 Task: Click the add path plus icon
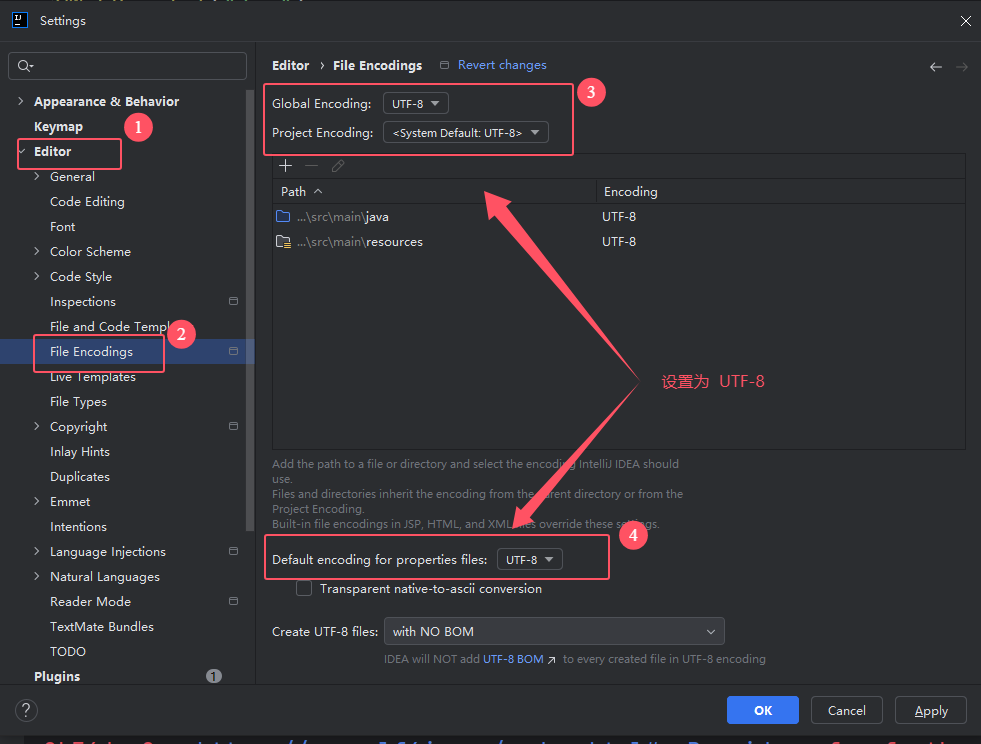tap(285, 166)
